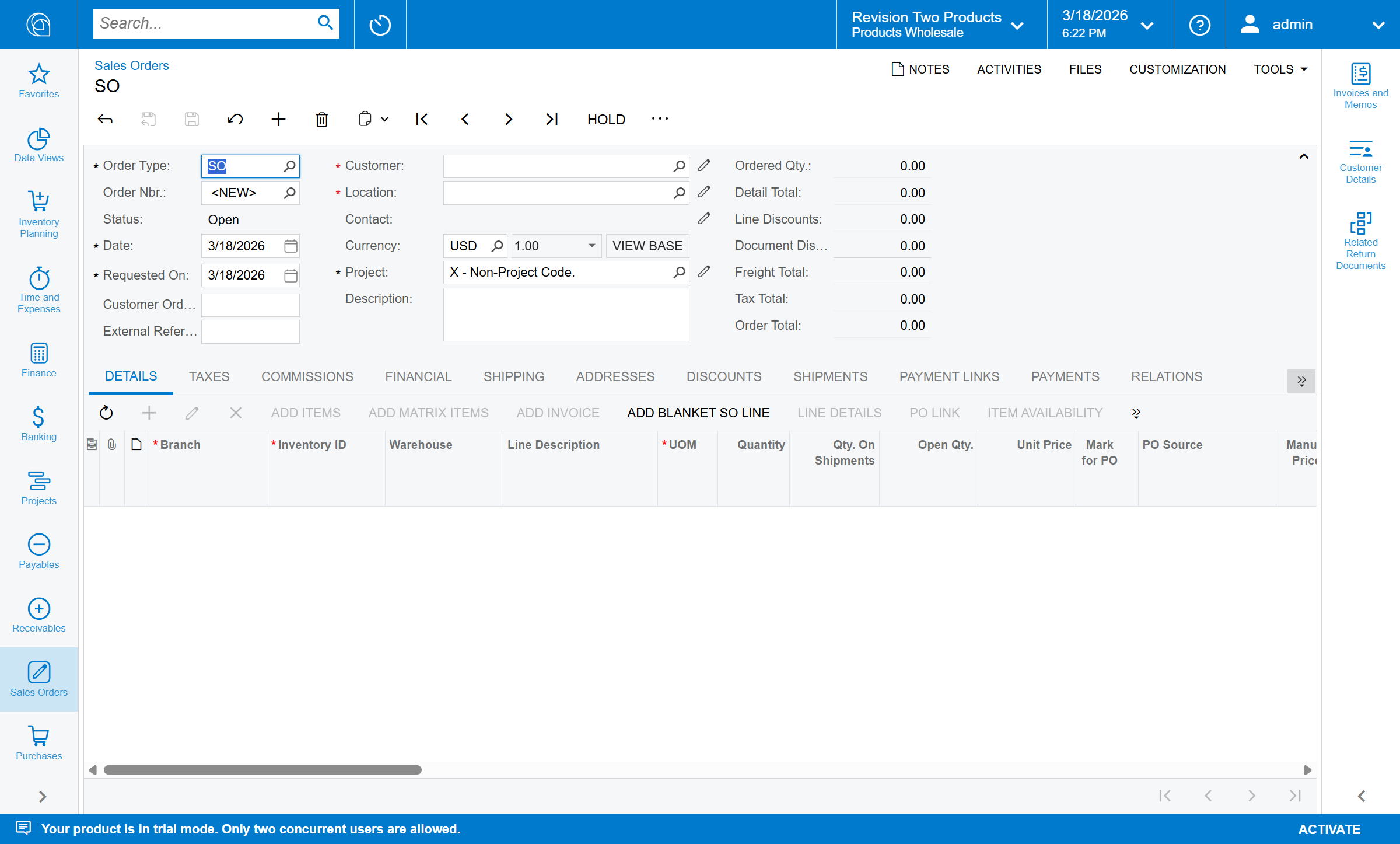Open recent history clock icon

(x=380, y=25)
